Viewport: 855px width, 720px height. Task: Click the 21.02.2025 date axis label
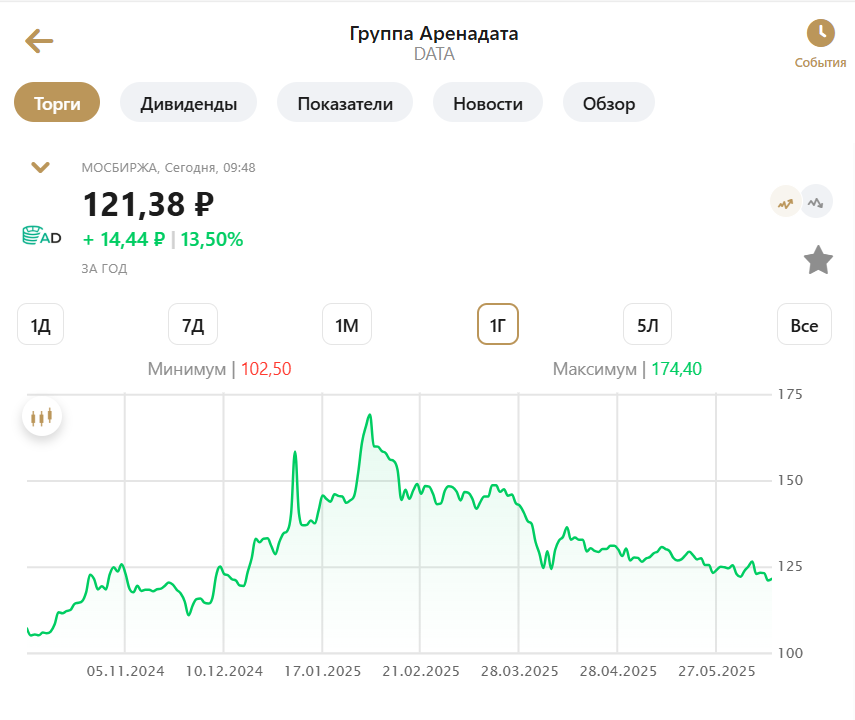(x=421, y=671)
